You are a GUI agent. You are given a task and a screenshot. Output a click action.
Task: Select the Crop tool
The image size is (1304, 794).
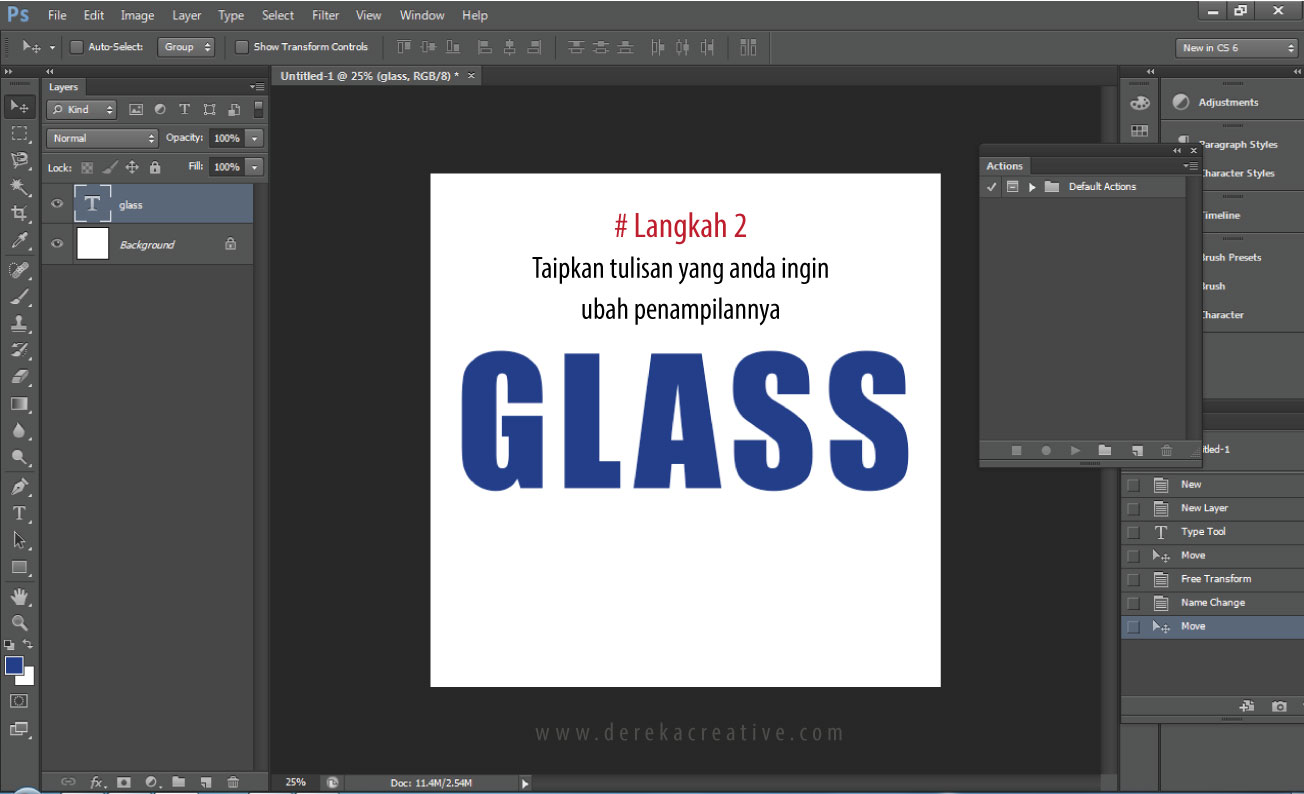(19, 213)
